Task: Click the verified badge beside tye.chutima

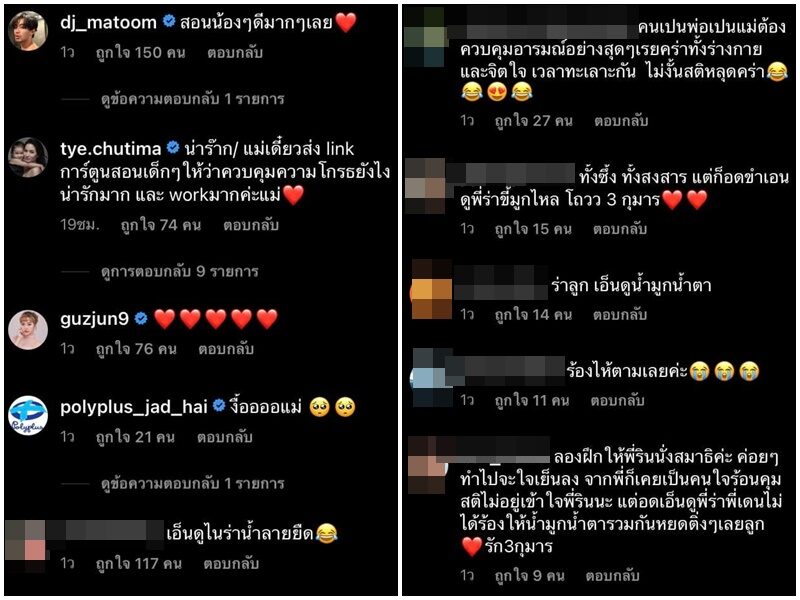Action: (x=173, y=148)
